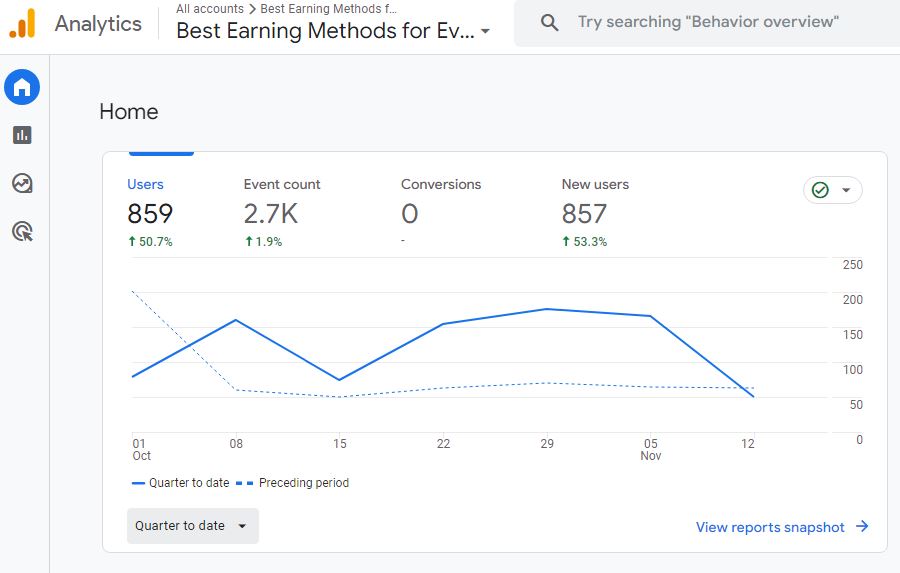Click the search magnifier icon
This screenshot has height=573, width=900.
click(x=549, y=22)
